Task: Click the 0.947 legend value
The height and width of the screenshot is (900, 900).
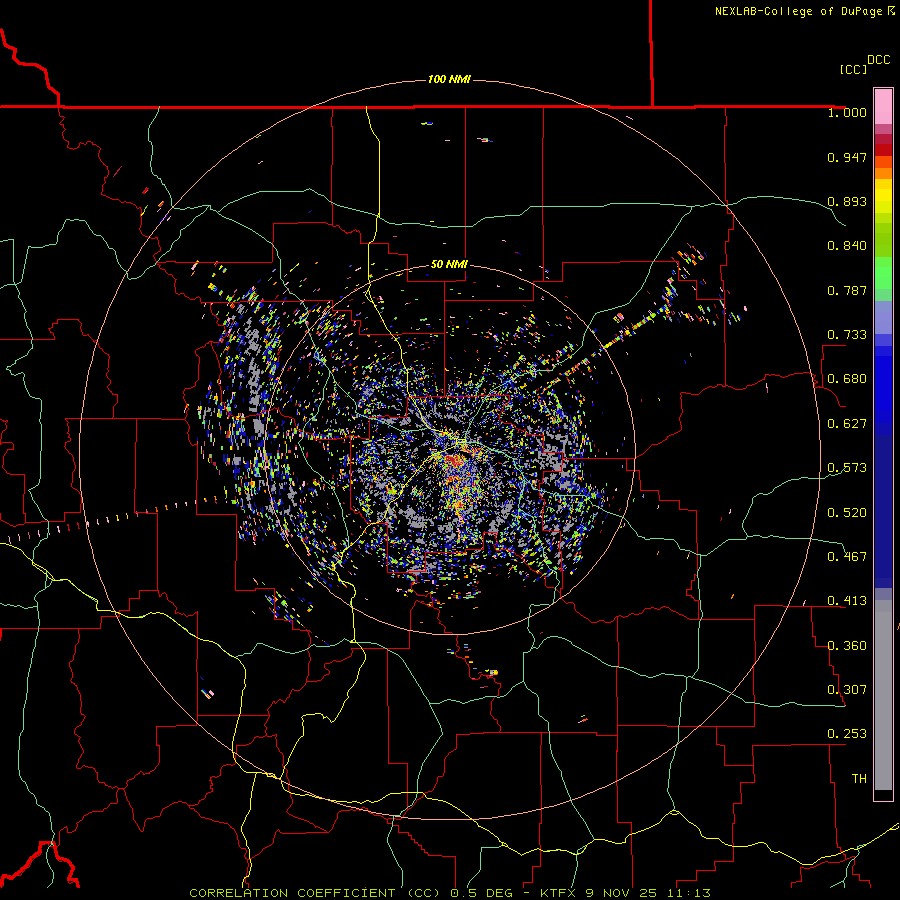Action: click(847, 157)
